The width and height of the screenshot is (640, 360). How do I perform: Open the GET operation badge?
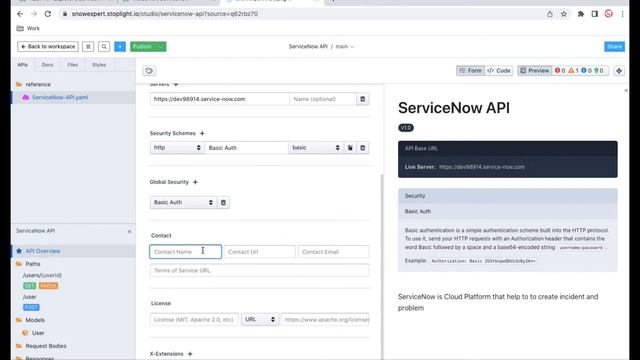(29, 286)
